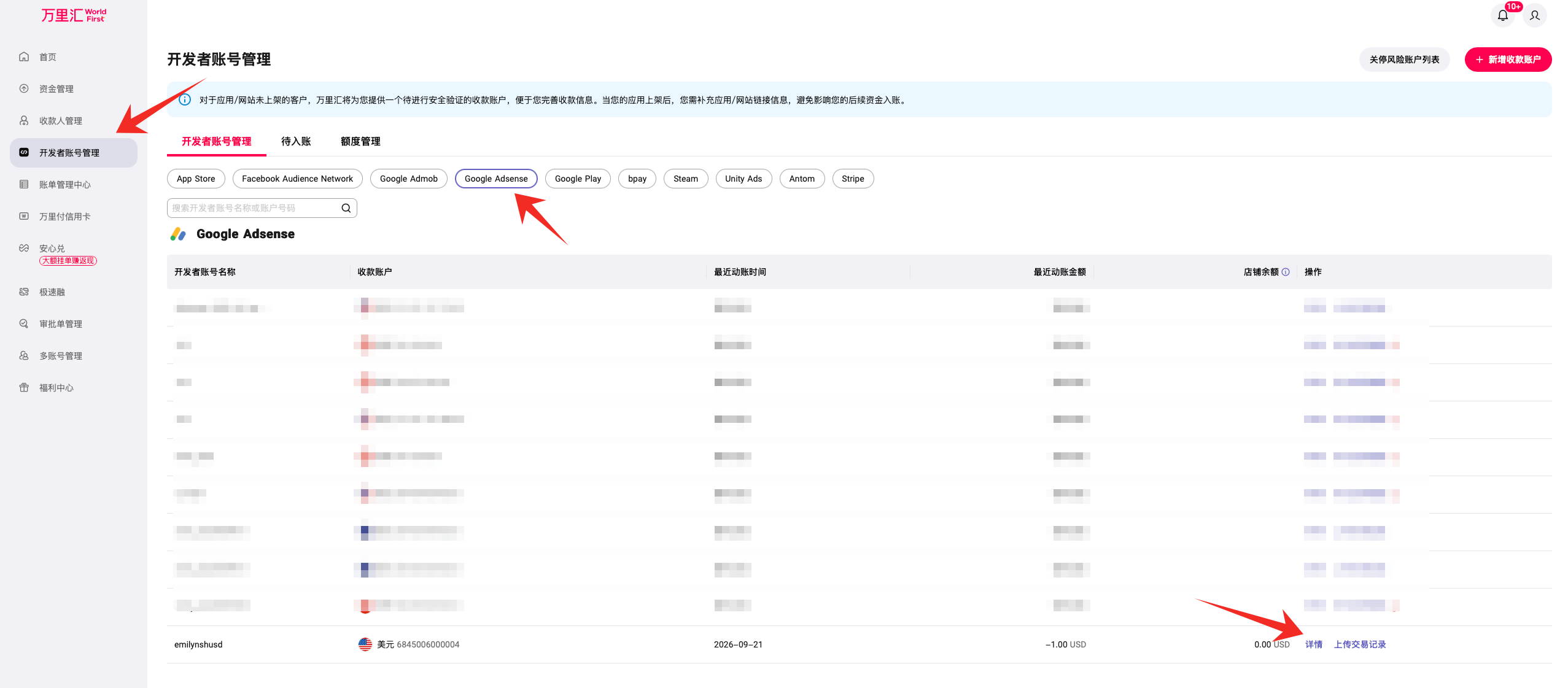Select the Google Play platform filter
This screenshot has width=1568, height=688.
coord(578,179)
